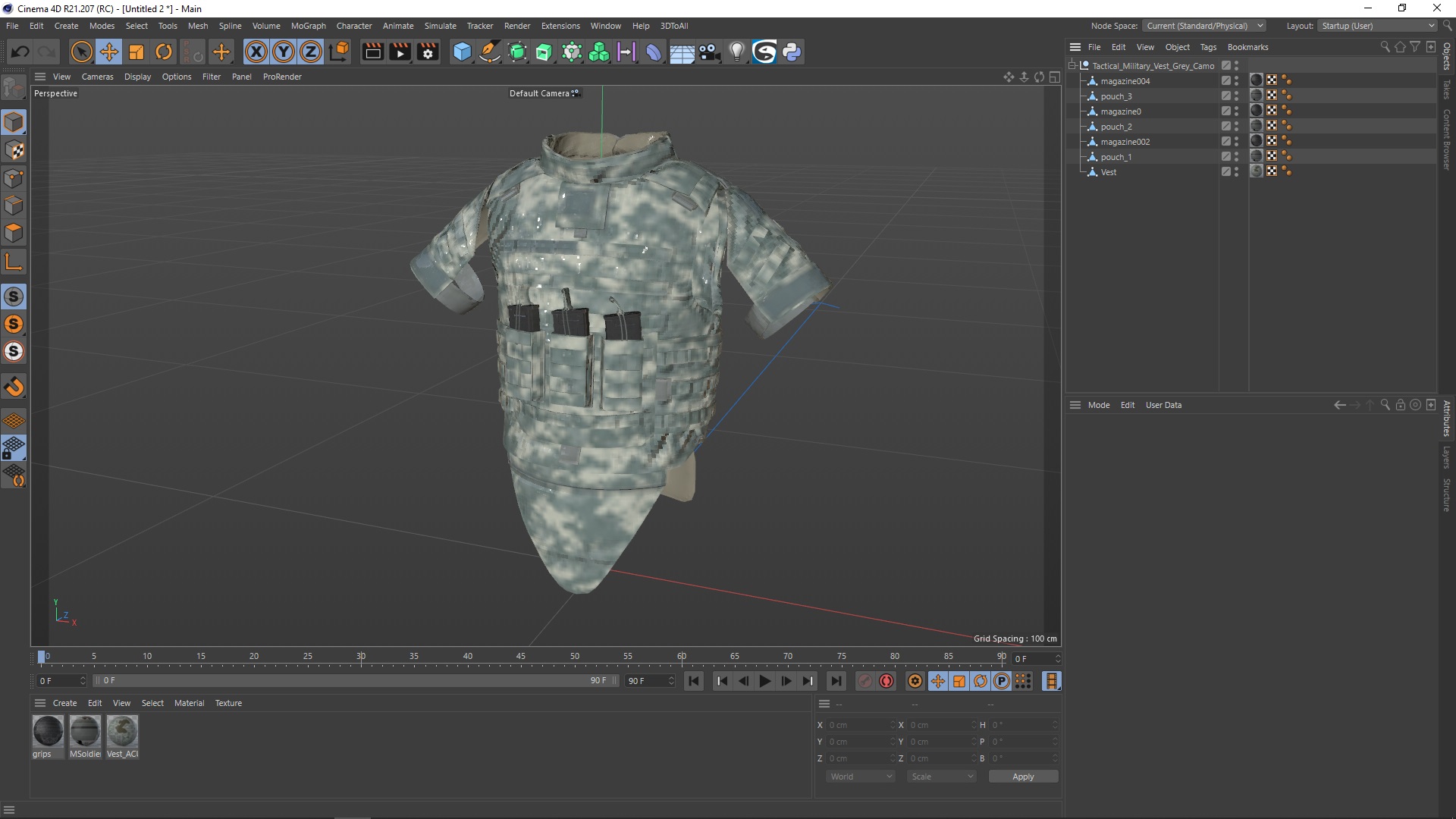Add a Light object
This screenshot has width=1456, height=819.
736,52
